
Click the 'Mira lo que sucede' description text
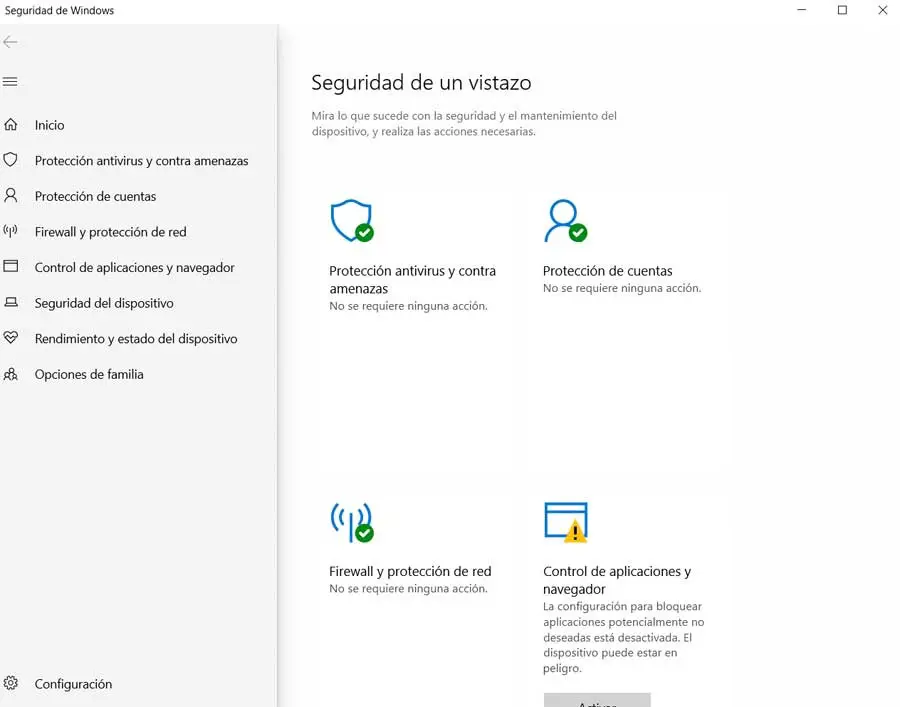point(464,123)
